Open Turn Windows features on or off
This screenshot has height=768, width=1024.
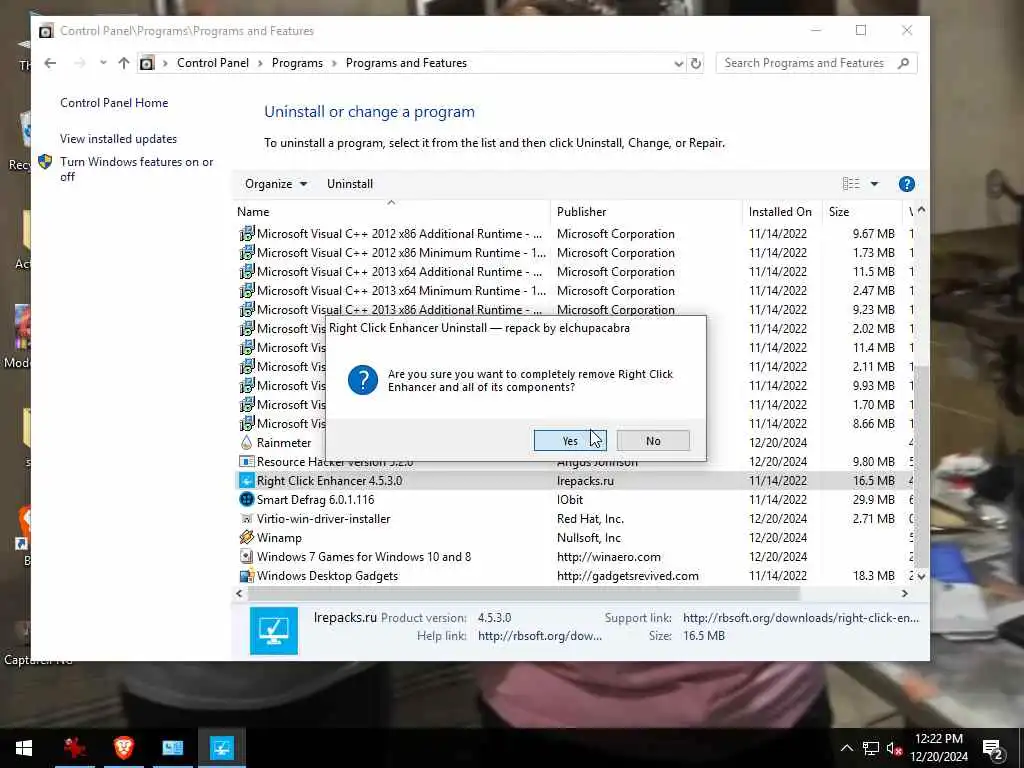click(x=136, y=169)
